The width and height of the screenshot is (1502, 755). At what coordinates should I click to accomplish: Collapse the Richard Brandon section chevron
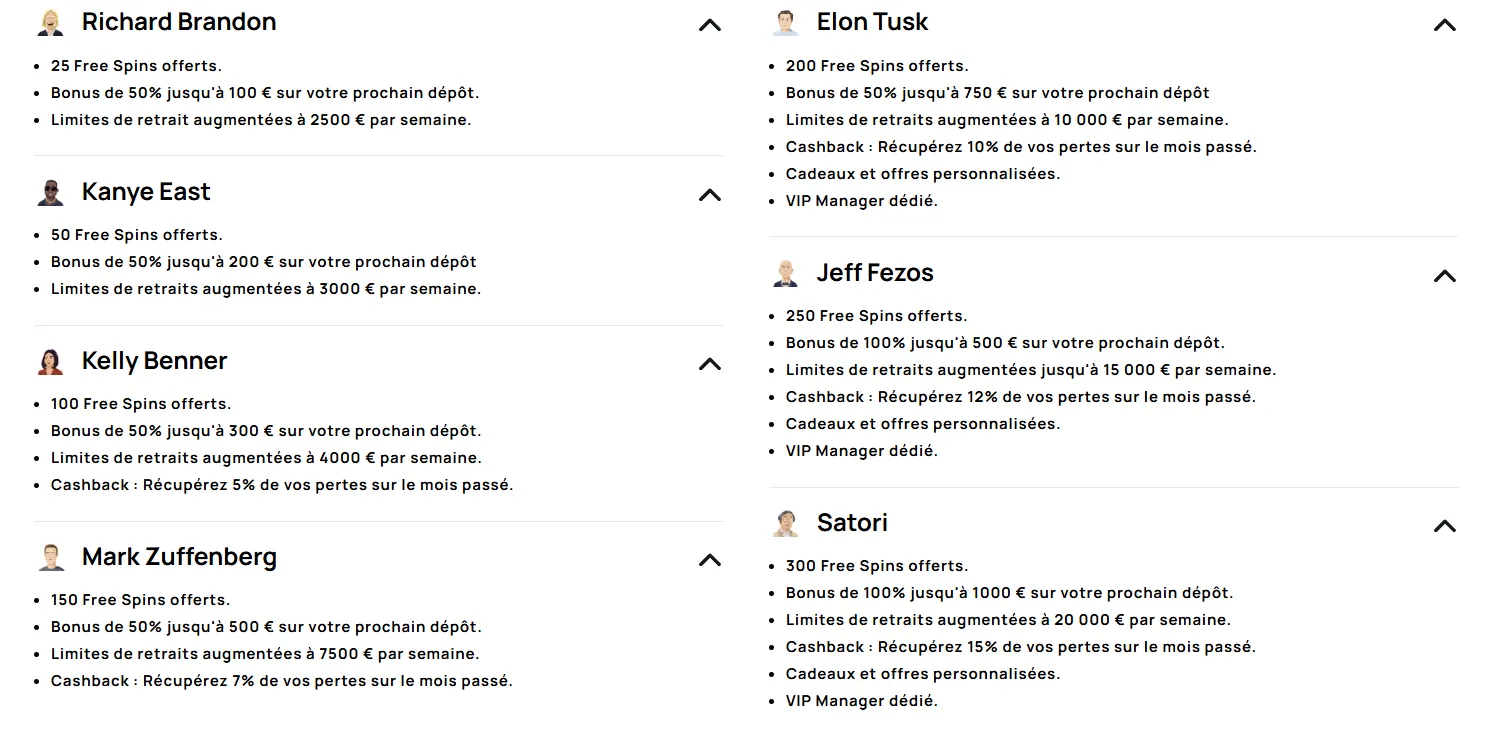tap(710, 26)
